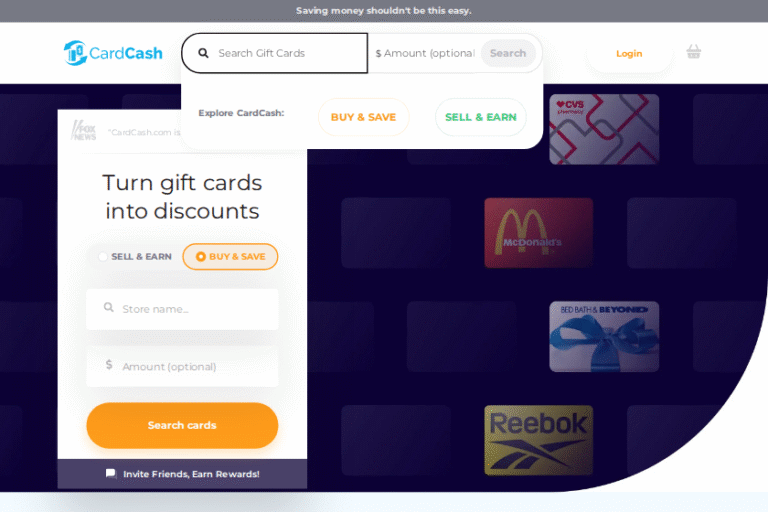Click the dollar sign icon beside Amount field
768x512 pixels.
(109, 365)
